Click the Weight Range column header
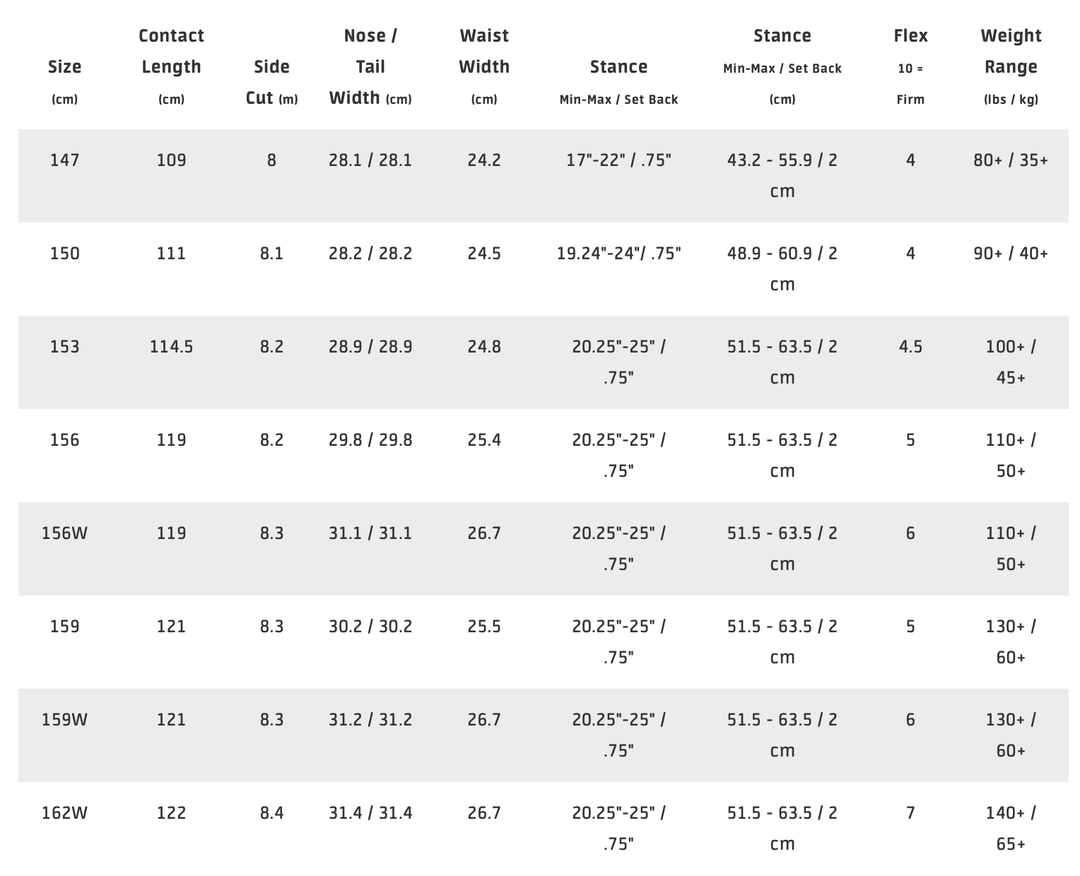1080x876 pixels. pos(1010,66)
